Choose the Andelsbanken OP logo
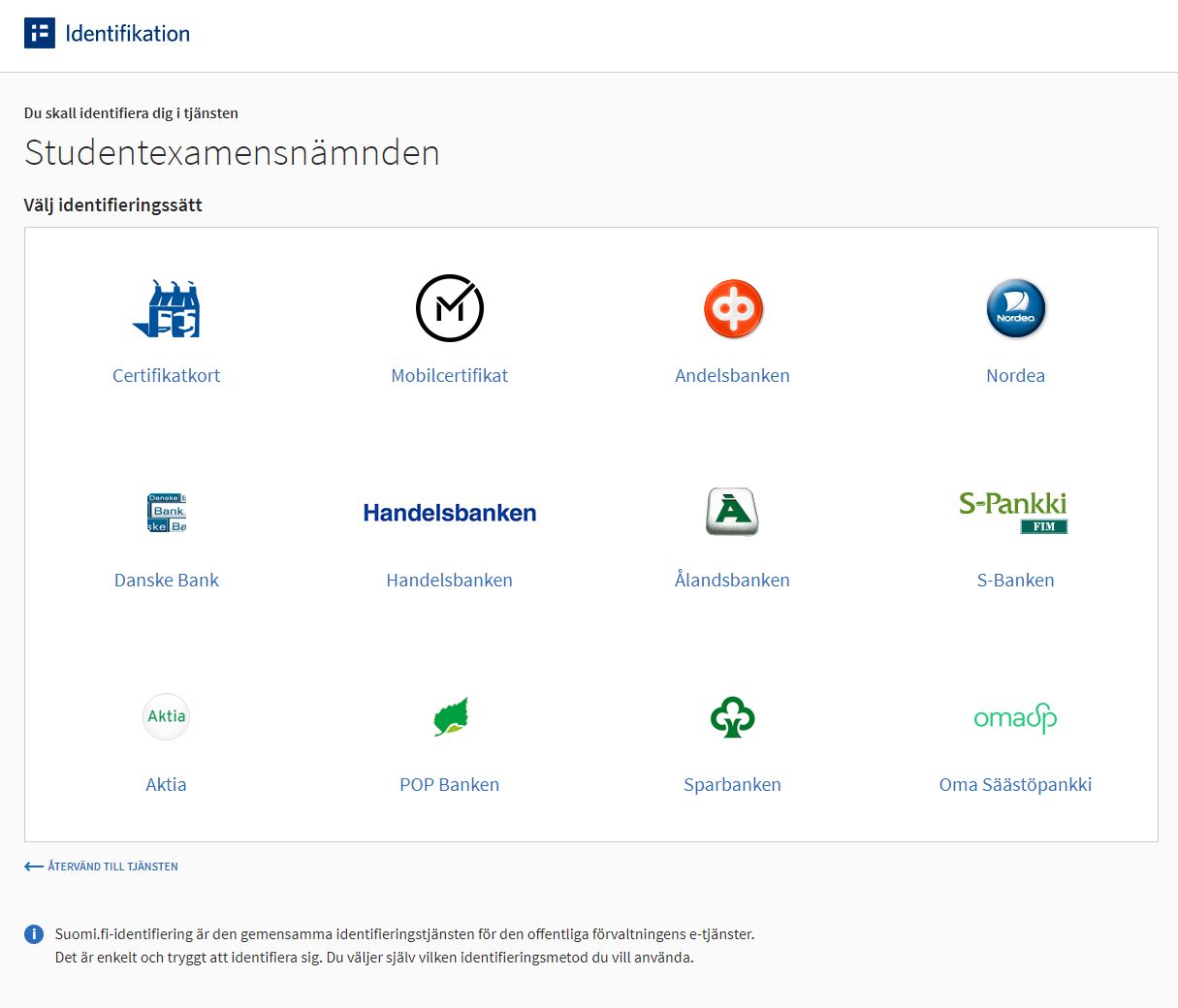Viewport: 1178px width, 1008px height. point(733,309)
